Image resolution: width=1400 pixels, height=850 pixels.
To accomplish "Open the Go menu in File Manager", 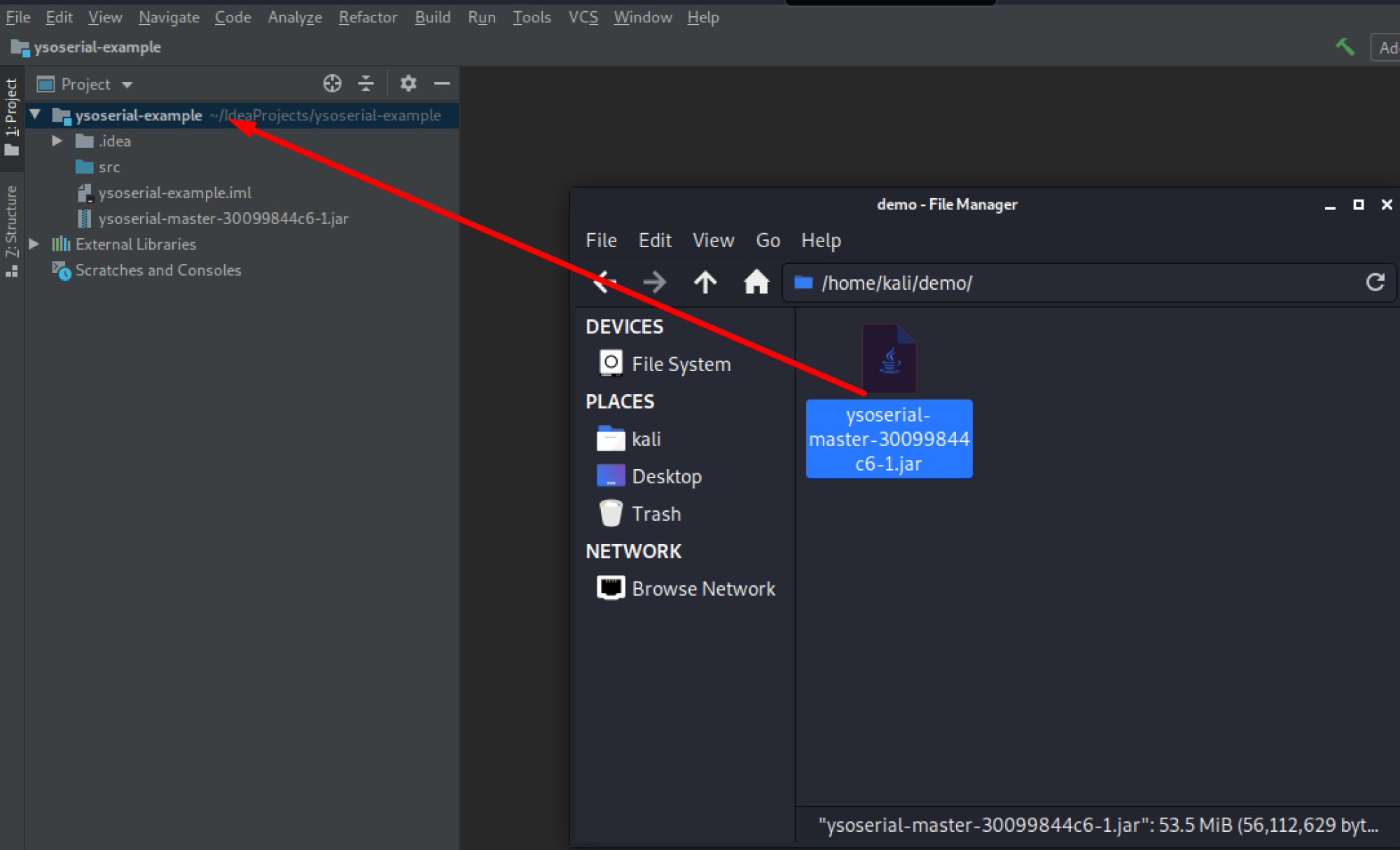I will click(768, 240).
